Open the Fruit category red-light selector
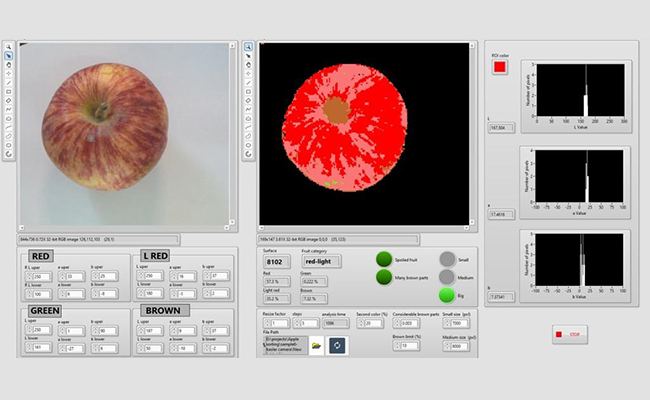This screenshot has width=650, height=400. point(322,261)
